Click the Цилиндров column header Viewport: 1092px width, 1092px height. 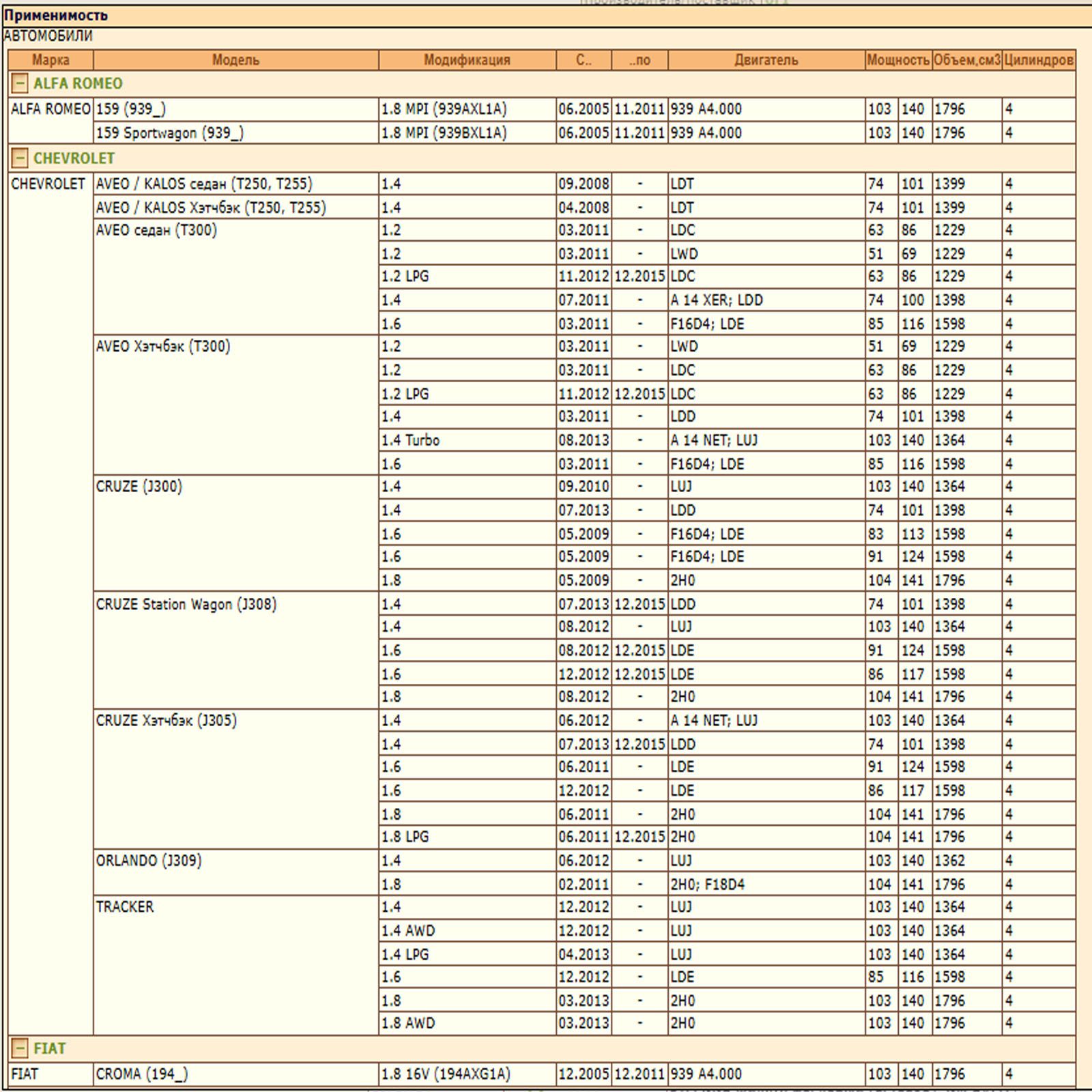coord(1038,60)
